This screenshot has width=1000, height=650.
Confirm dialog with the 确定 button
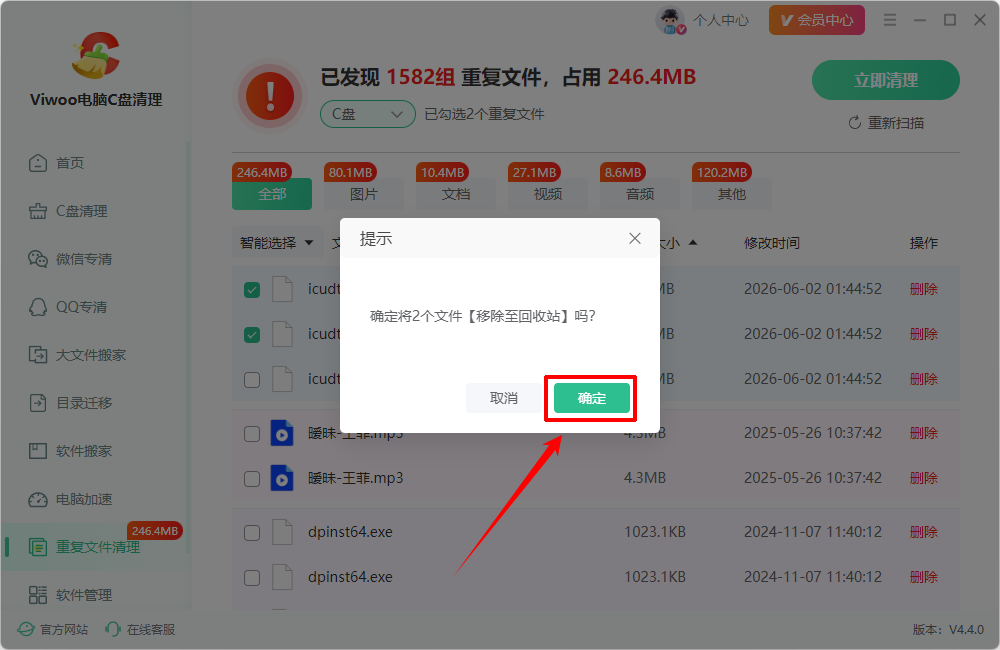[x=591, y=398]
